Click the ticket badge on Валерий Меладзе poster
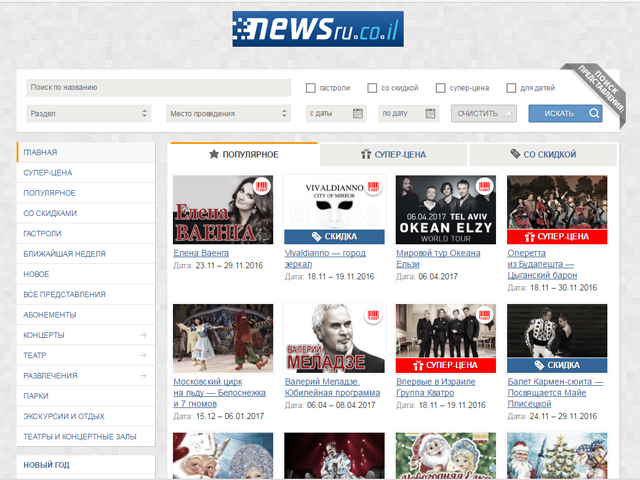The height and width of the screenshot is (480, 640). pyautogui.click(x=373, y=316)
